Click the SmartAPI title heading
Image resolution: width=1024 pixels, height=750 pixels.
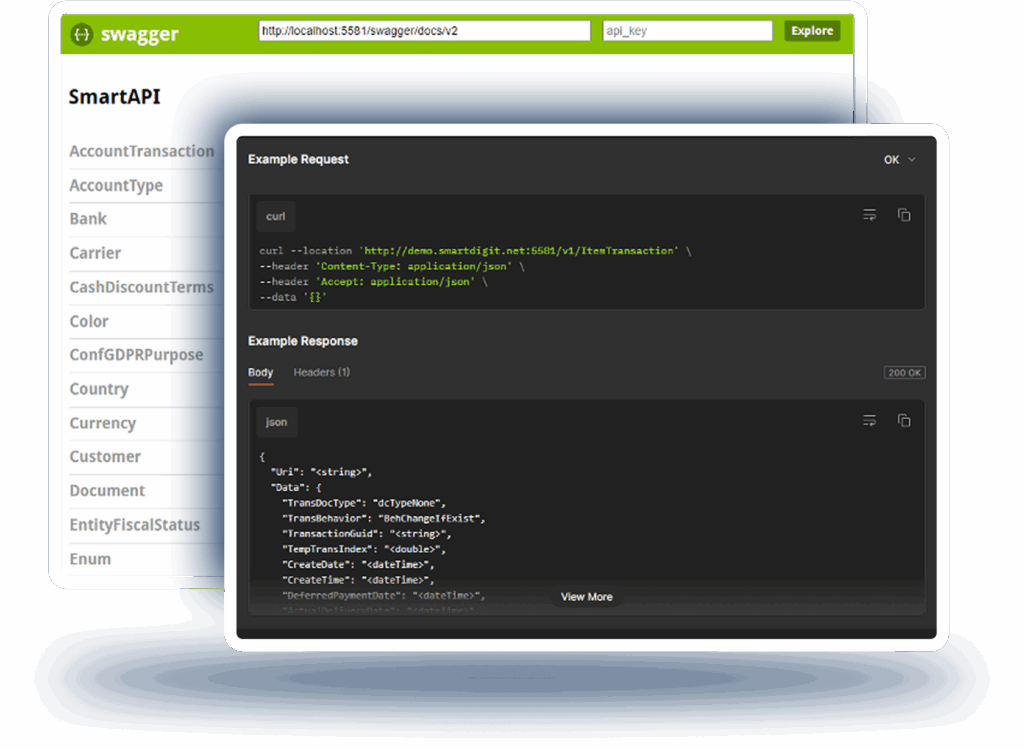[x=114, y=97]
